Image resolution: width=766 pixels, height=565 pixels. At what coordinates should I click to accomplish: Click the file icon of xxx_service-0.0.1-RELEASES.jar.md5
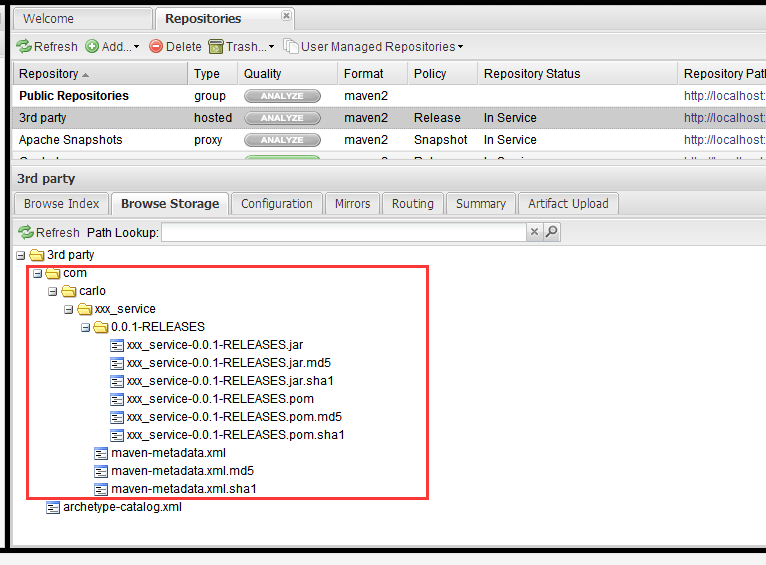[x=117, y=363]
